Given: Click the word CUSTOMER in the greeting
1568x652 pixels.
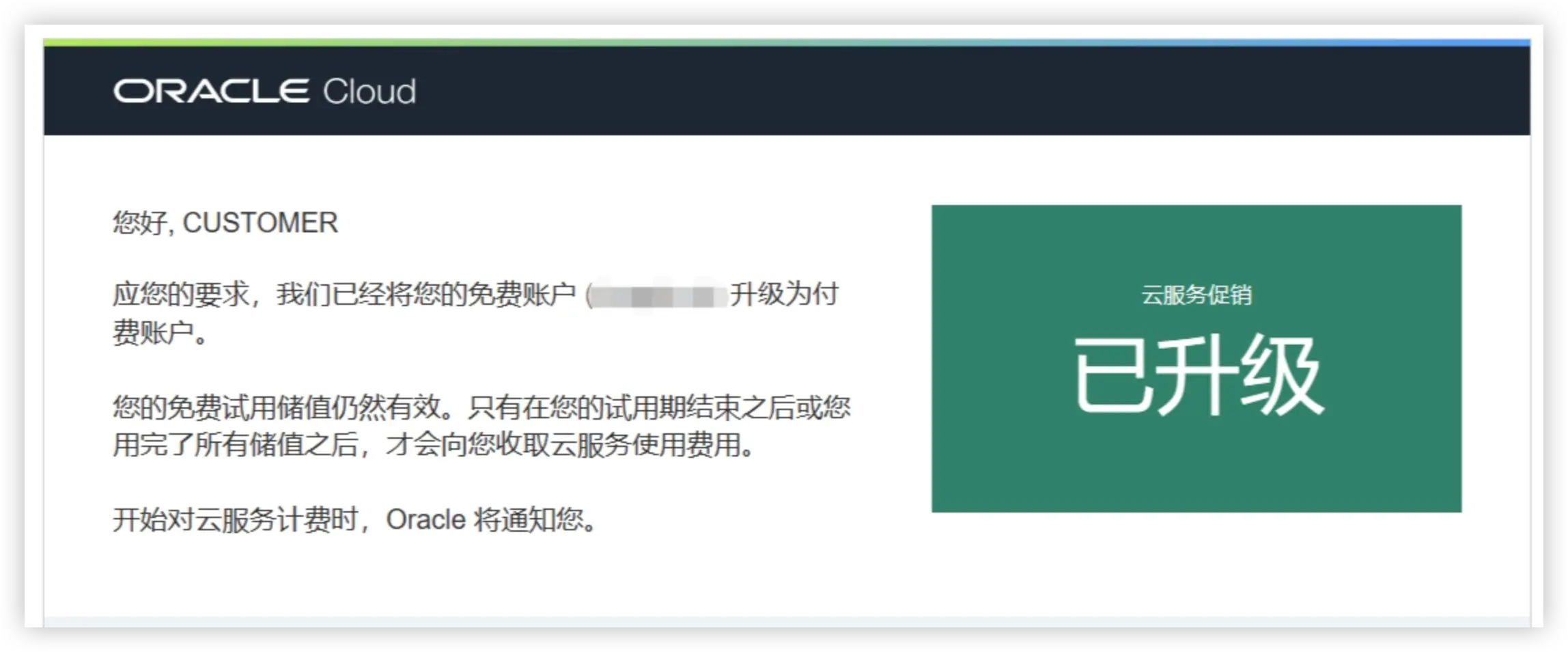Looking at the screenshot, I should [260, 223].
